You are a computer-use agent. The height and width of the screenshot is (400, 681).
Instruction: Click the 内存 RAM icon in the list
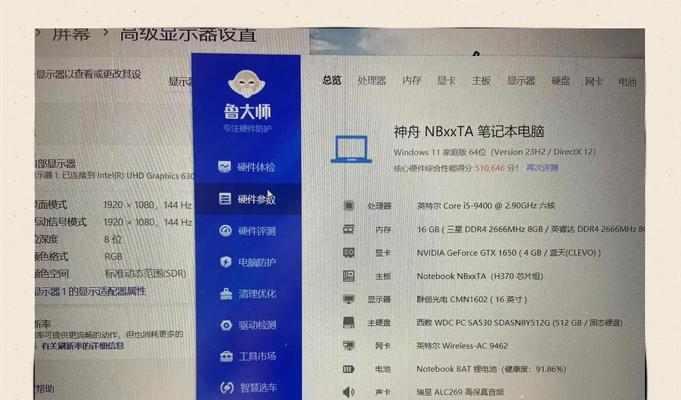click(349, 229)
